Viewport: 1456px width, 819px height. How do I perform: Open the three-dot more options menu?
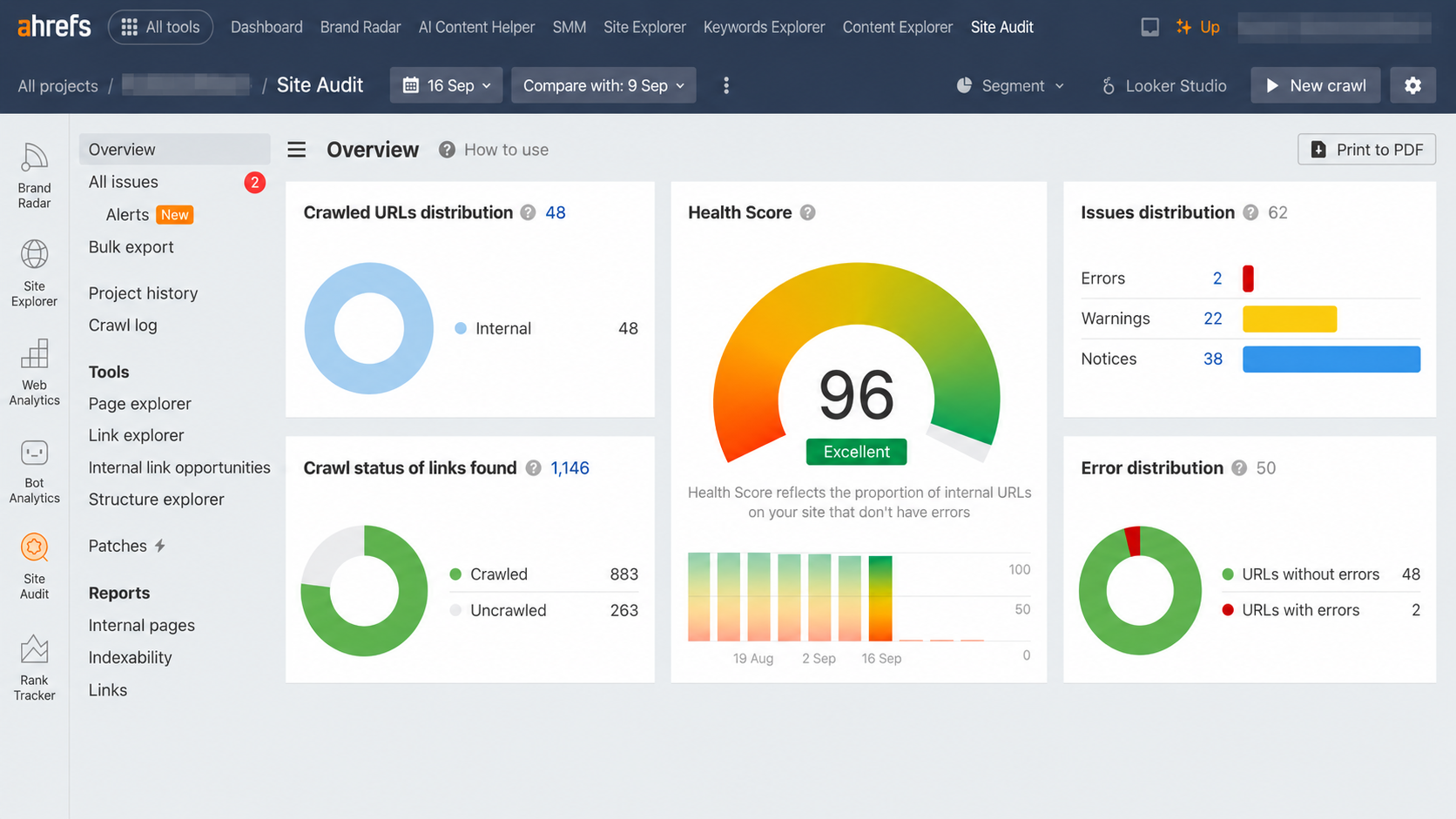(x=726, y=85)
